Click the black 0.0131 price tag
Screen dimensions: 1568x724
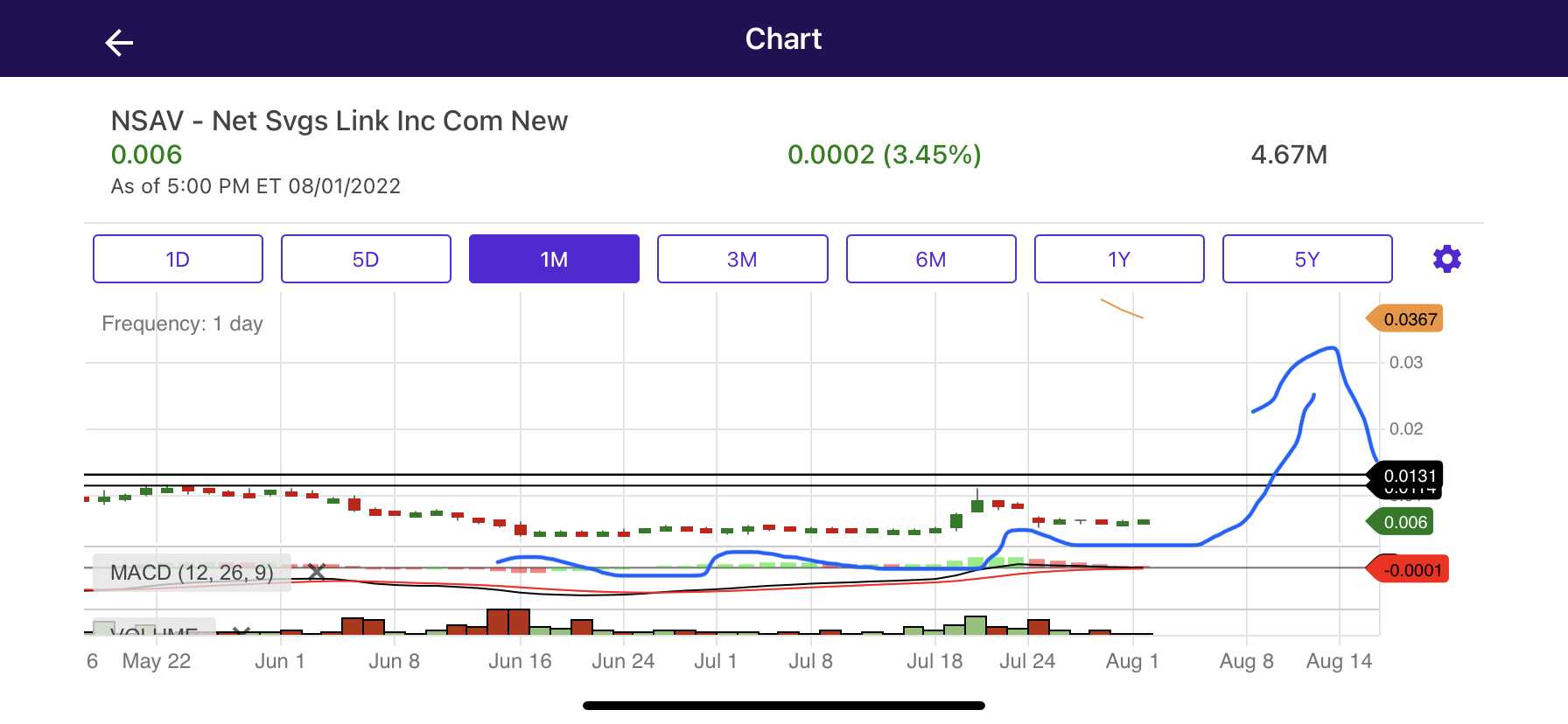click(x=1404, y=476)
